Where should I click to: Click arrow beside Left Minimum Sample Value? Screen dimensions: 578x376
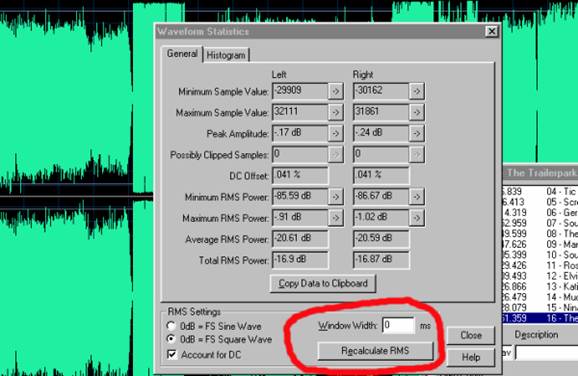point(335,91)
